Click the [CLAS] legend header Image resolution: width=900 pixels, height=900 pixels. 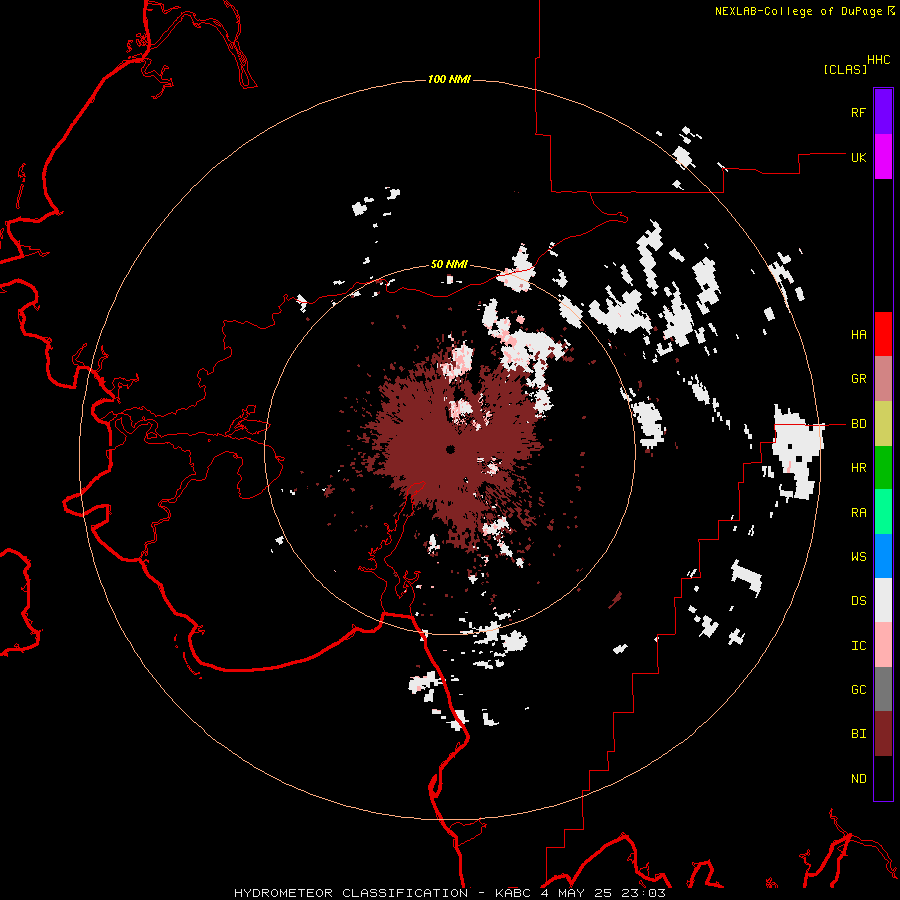[845, 69]
